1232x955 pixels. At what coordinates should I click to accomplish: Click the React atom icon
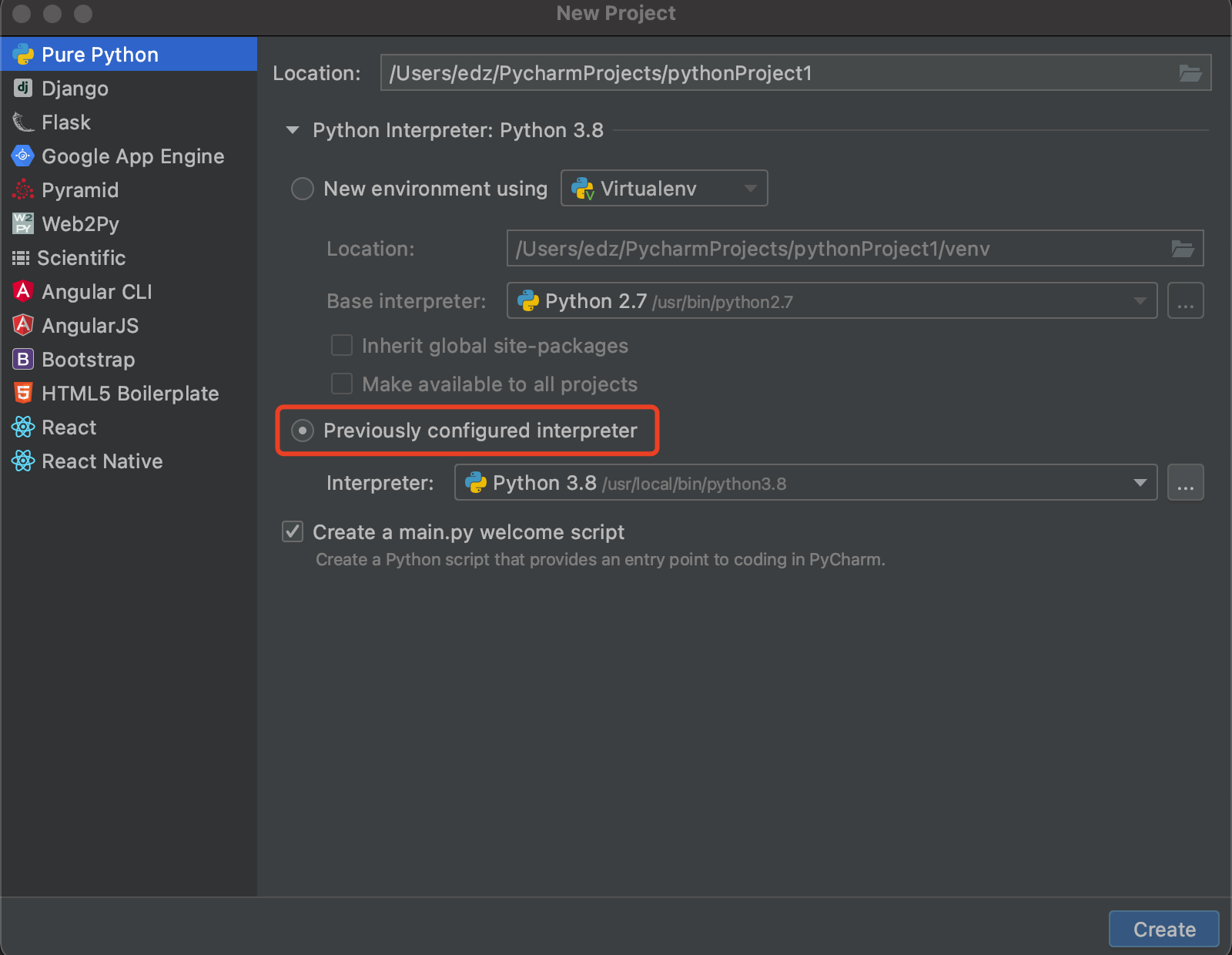pos(23,427)
